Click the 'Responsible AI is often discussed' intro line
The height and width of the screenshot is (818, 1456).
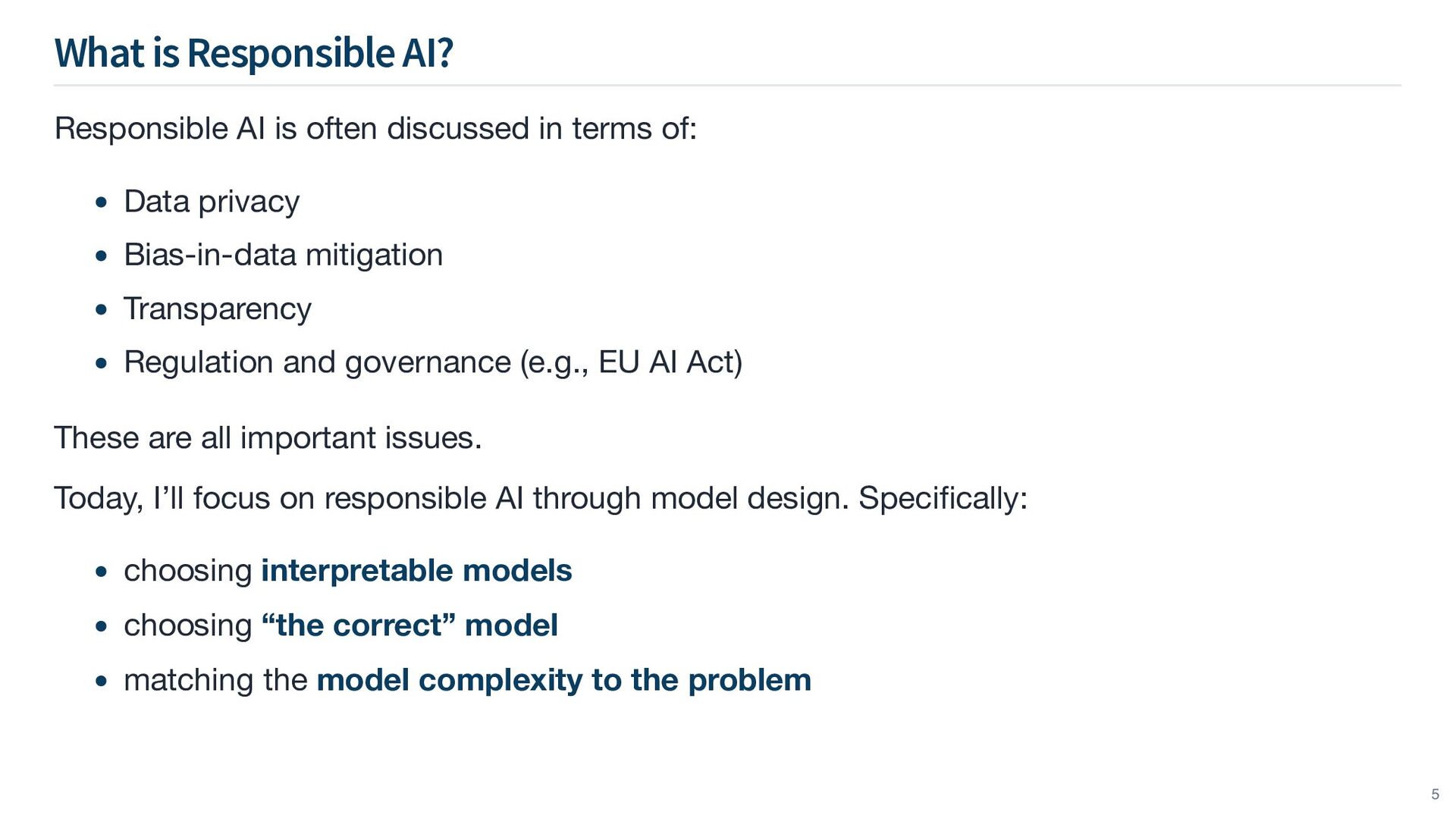(375, 129)
